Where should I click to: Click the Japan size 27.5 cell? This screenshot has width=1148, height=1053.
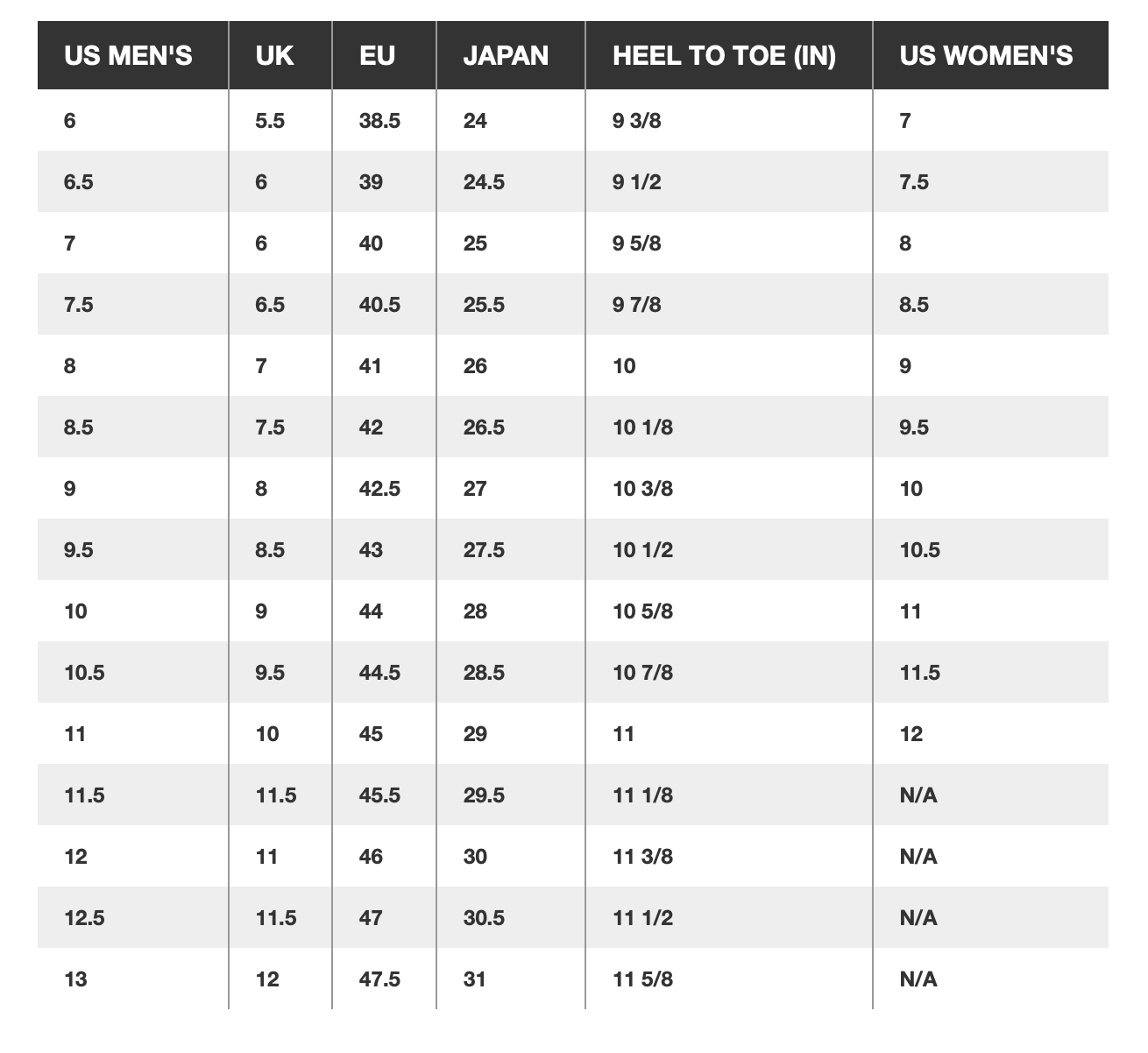point(484,550)
